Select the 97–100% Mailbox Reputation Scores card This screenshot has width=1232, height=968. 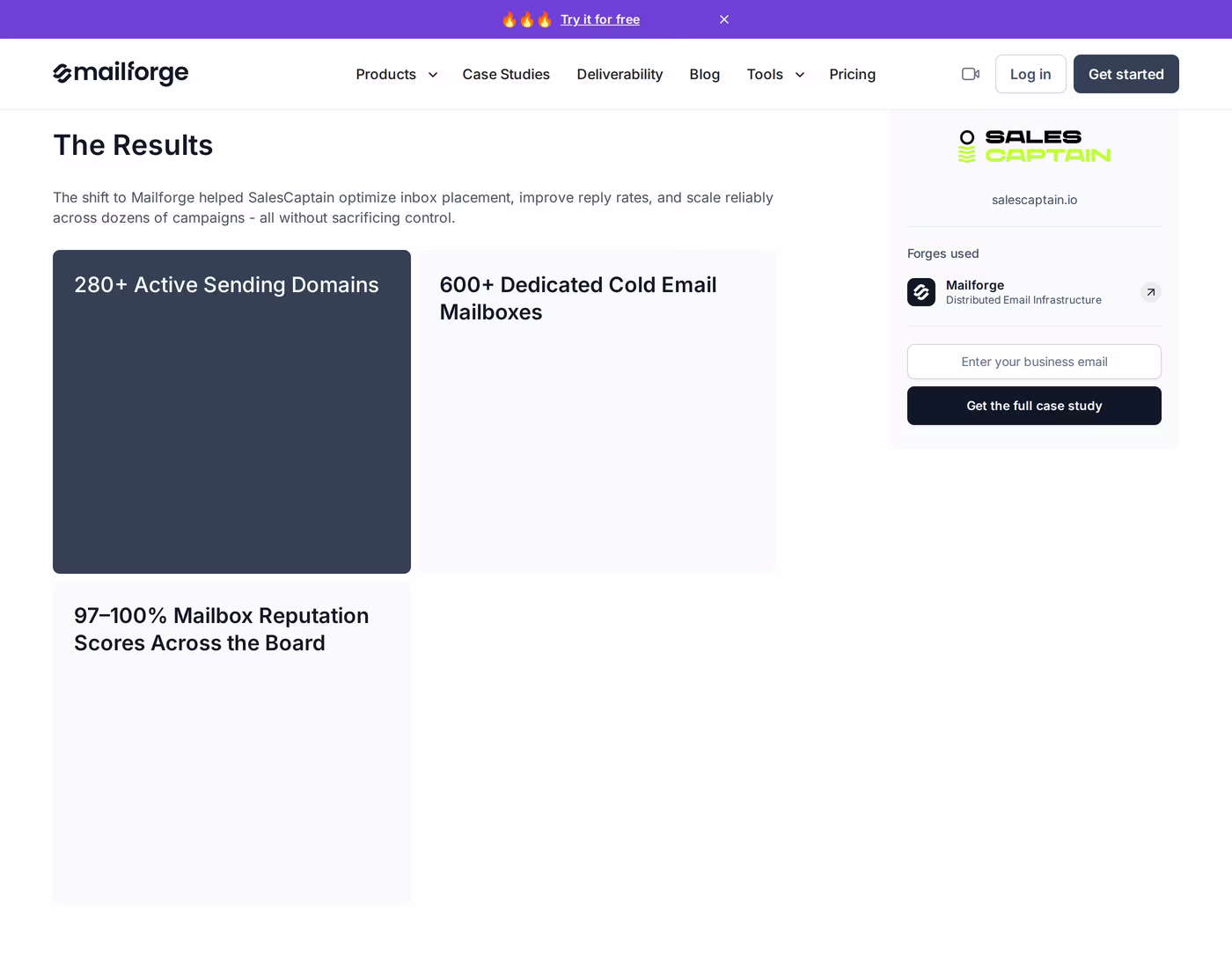point(231,743)
